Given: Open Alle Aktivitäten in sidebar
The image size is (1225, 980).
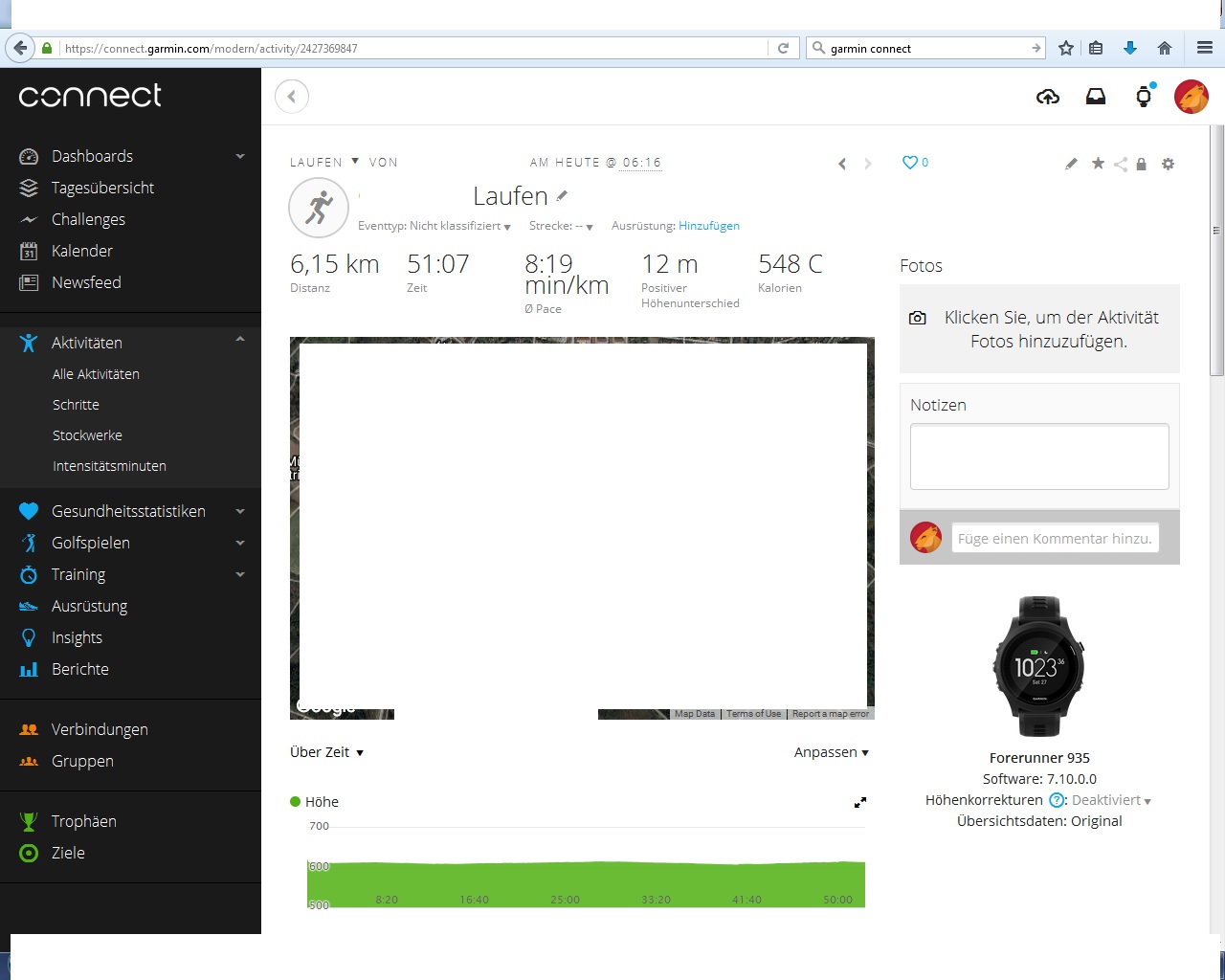Looking at the screenshot, I should [x=96, y=374].
